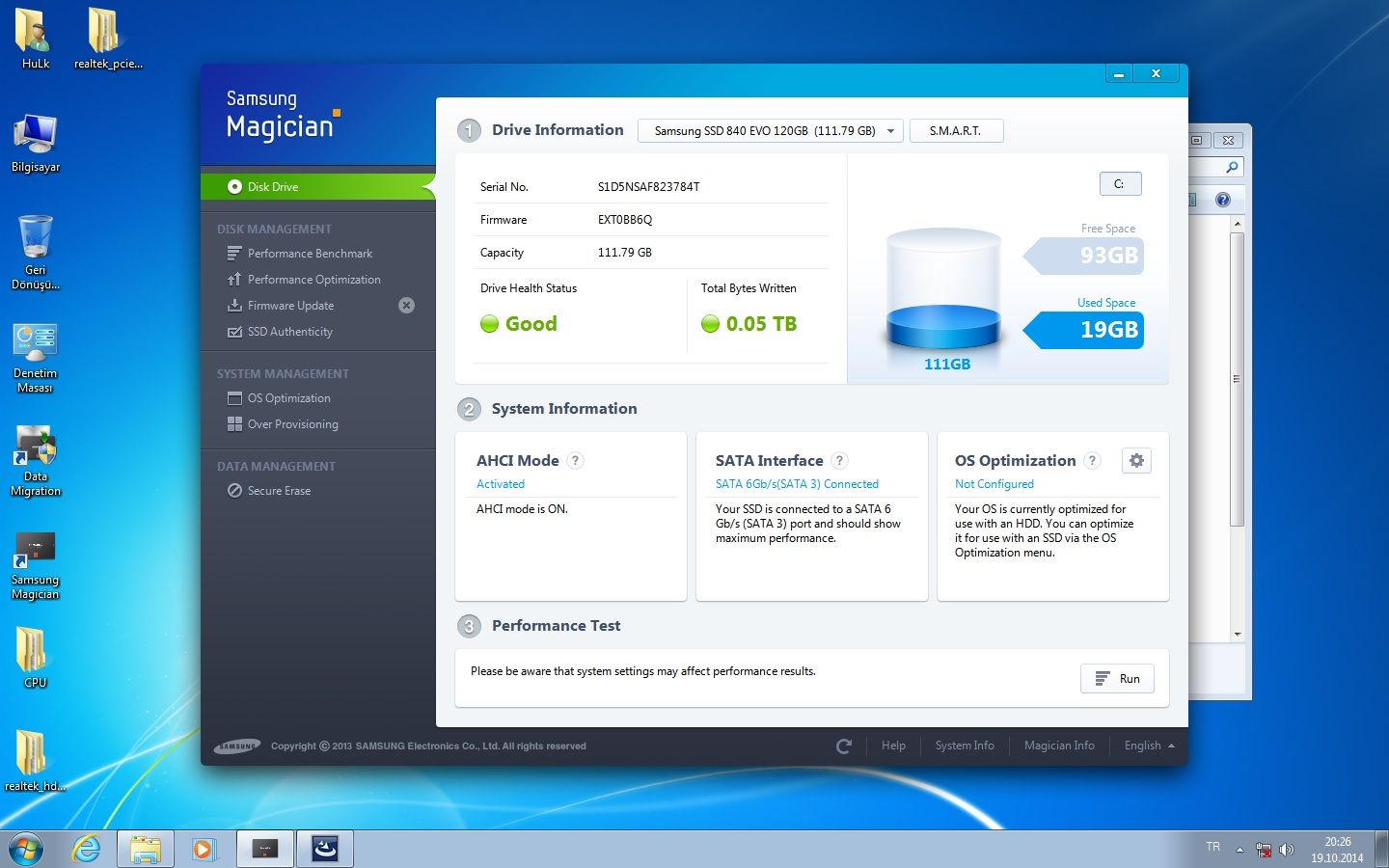Click scroll-down arrow in background window
The height and width of the screenshot is (868, 1389).
tap(1238, 635)
